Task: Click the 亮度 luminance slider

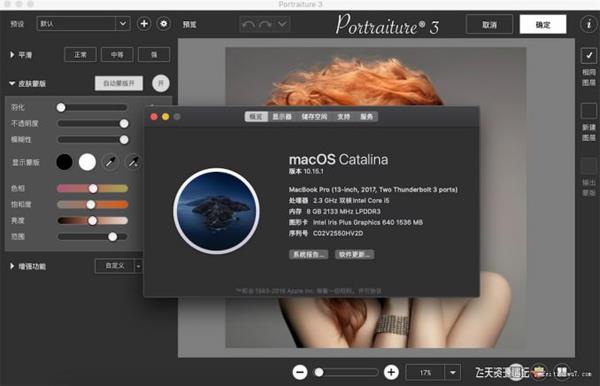Action: pyautogui.click(x=92, y=221)
